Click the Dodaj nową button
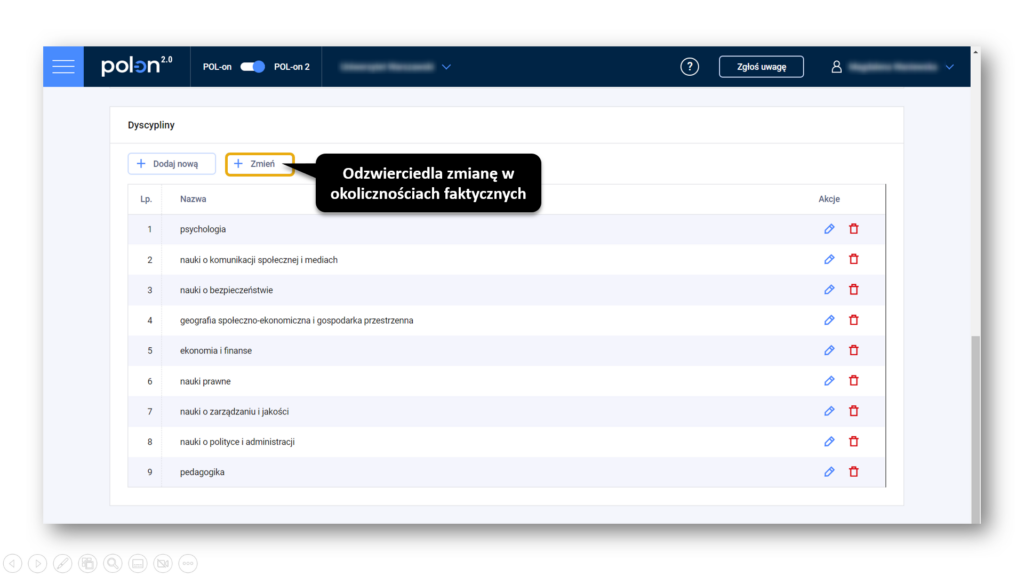The width and height of the screenshot is (1024, 576). coord(172,164)
